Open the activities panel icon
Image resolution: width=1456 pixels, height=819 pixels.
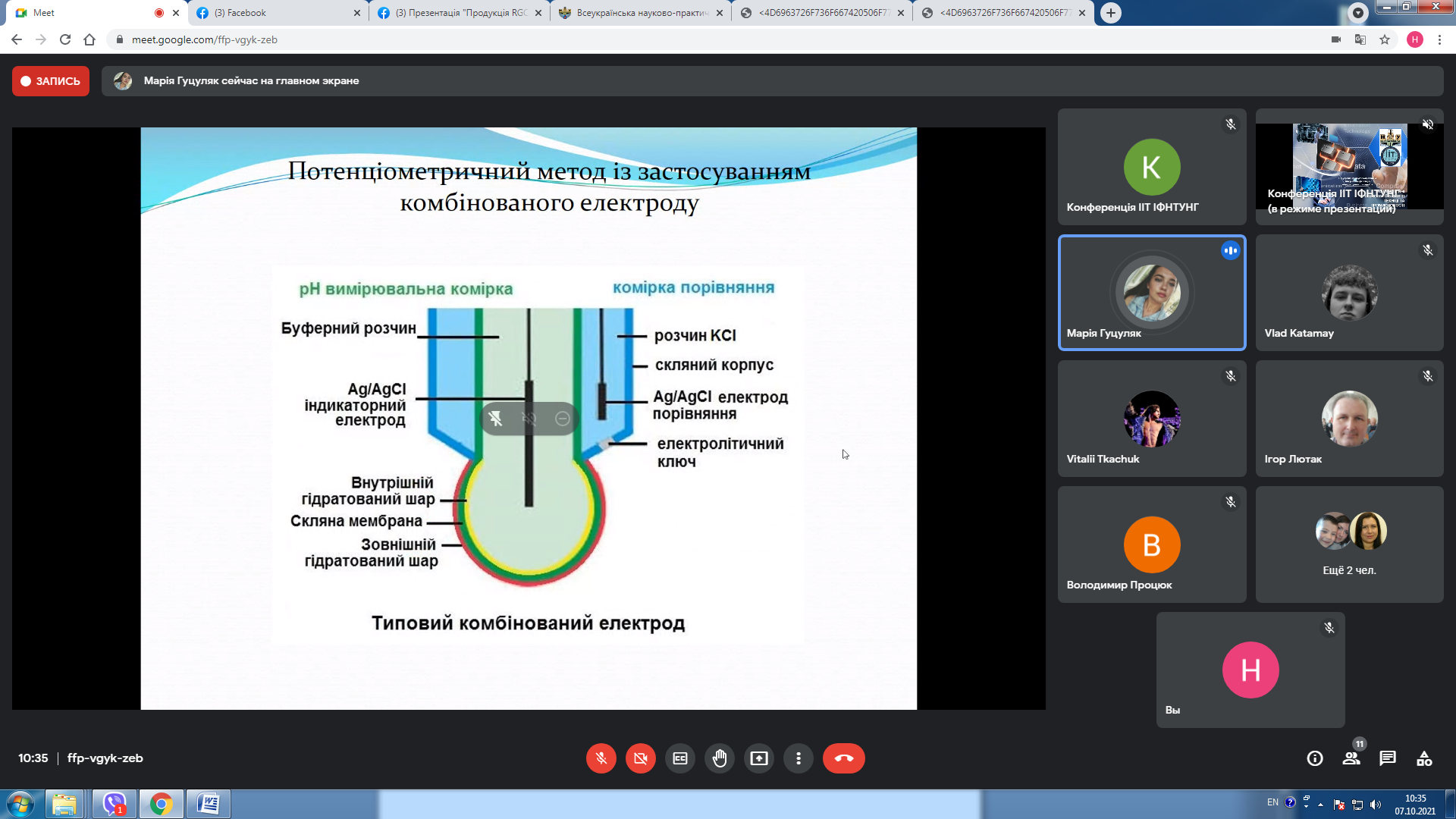coord(1424,758)
